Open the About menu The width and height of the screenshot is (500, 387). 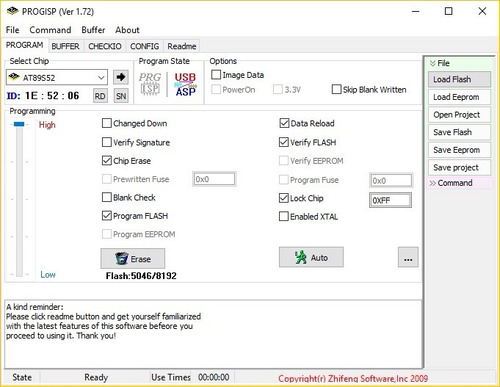127,30
